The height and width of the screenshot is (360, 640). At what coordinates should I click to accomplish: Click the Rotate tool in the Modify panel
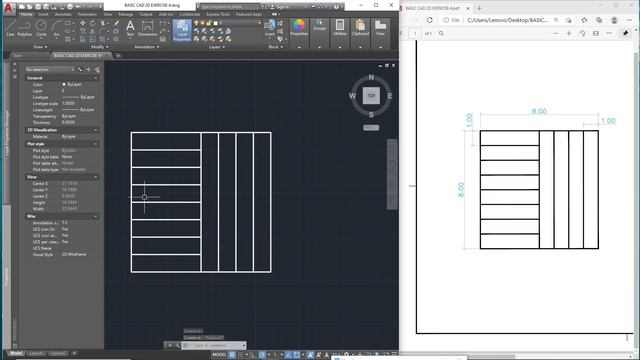(x=93, y=23)
